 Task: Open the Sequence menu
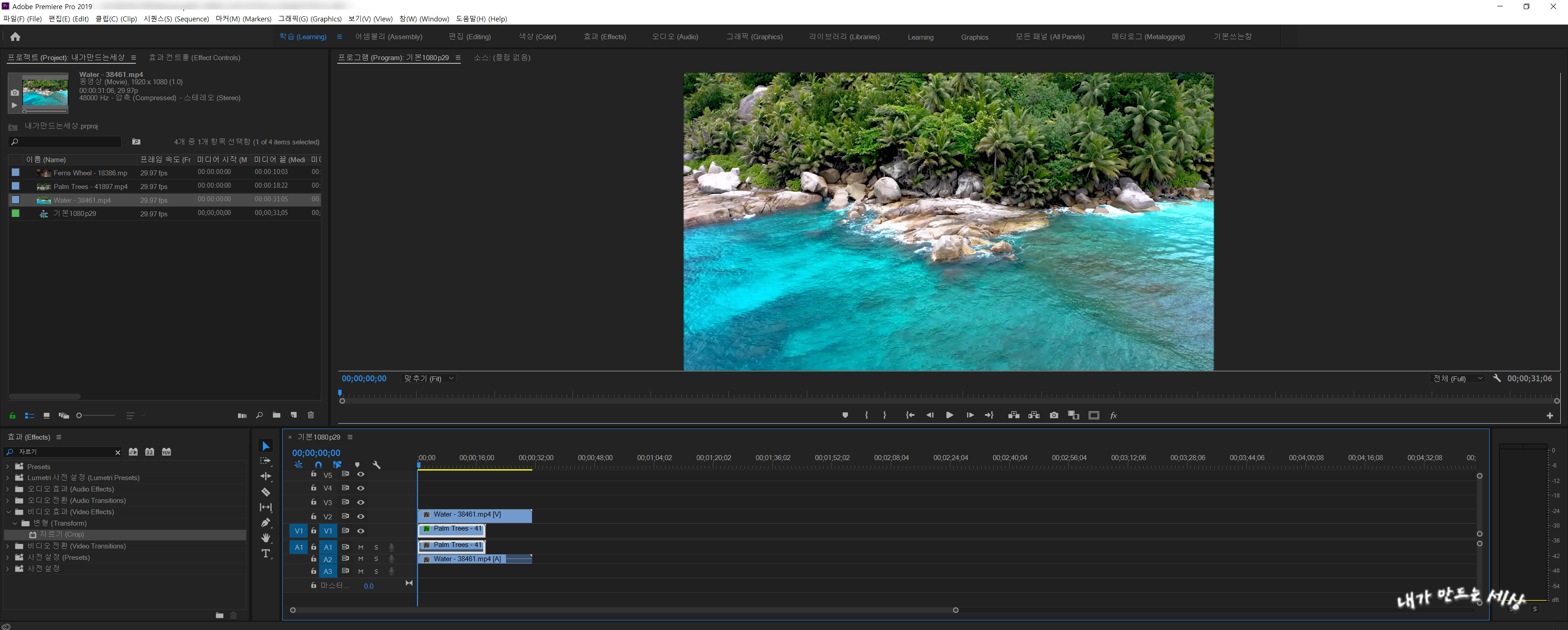(176, 19)
